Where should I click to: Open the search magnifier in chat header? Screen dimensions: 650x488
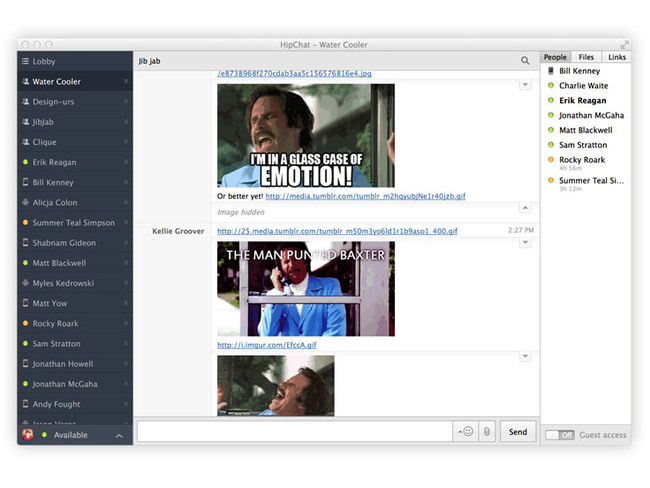coord(525,61)
